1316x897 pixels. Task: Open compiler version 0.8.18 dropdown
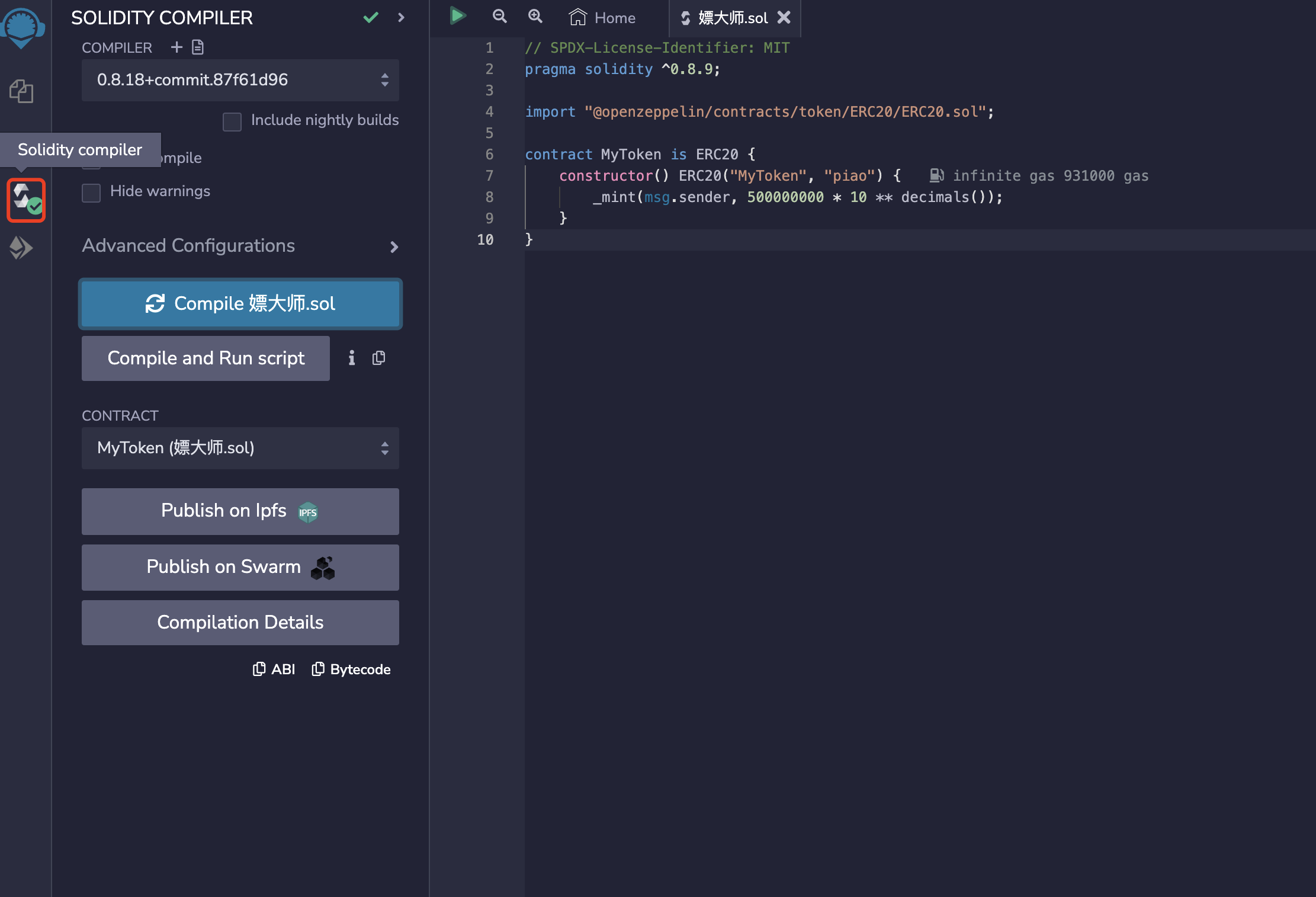pyautogui.click(x=240, y=80)
